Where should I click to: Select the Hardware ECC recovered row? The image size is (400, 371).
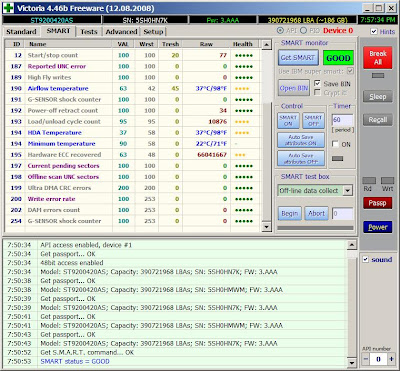(133, 155)
